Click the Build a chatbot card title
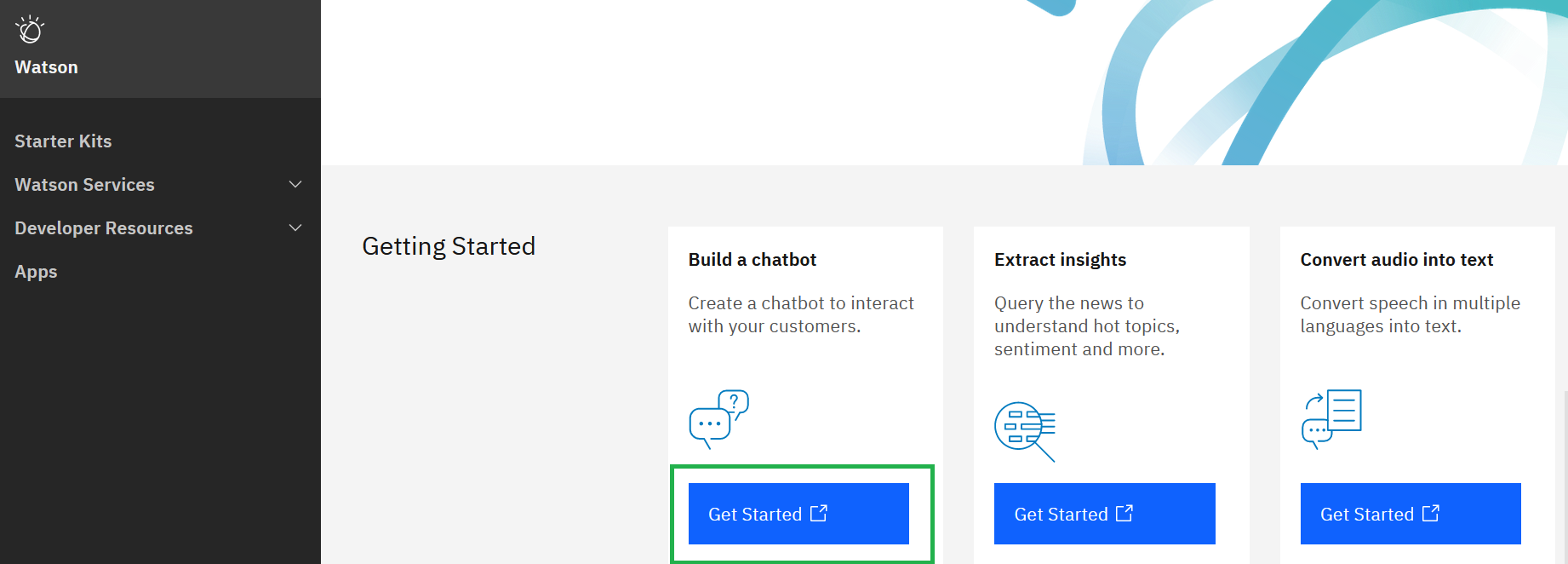This screenshot has height=564, width=1568. click(752, 259)
